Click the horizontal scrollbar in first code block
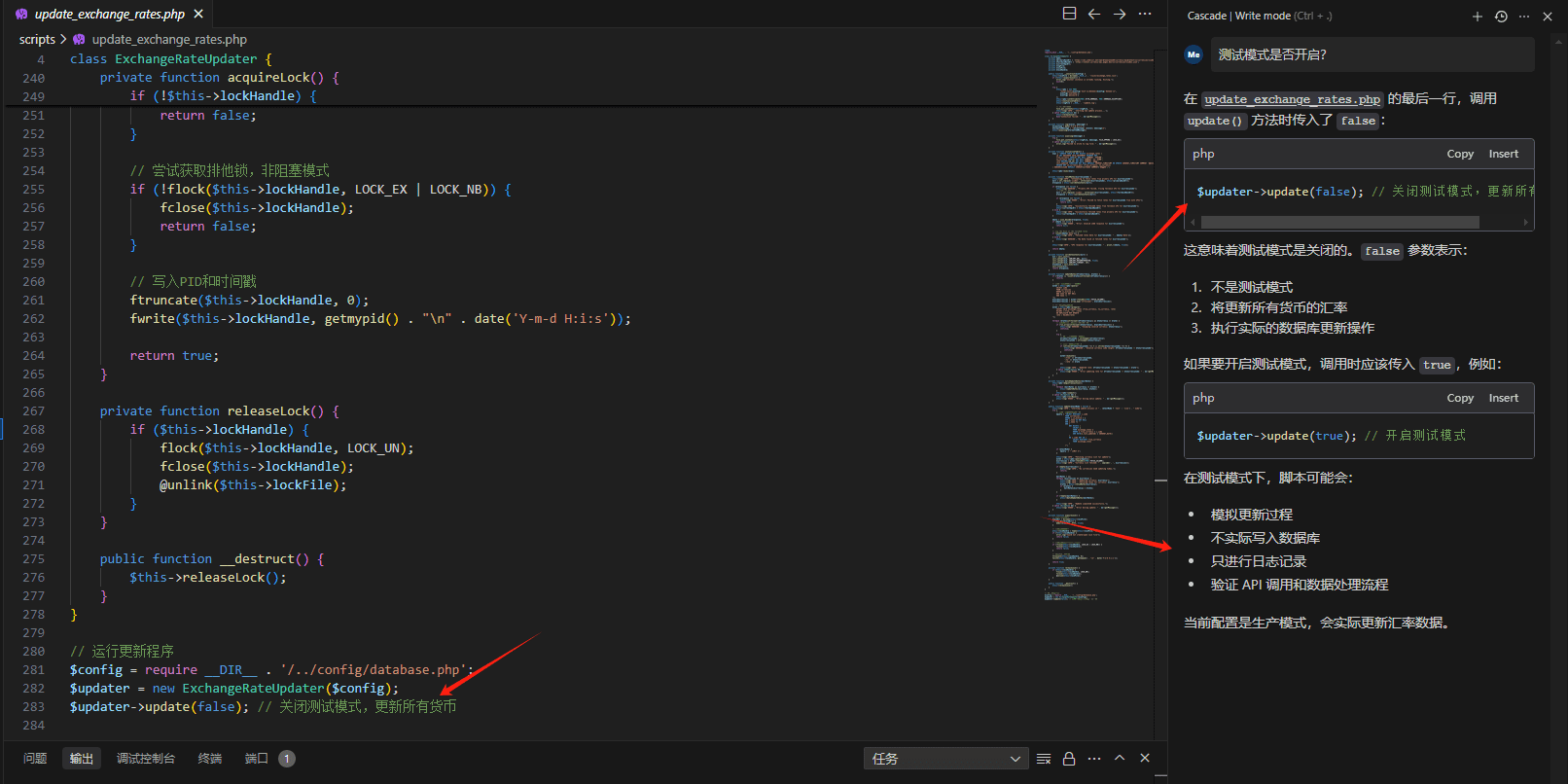This screenshot has height=784, width=1568. (x=1340, y=222)
